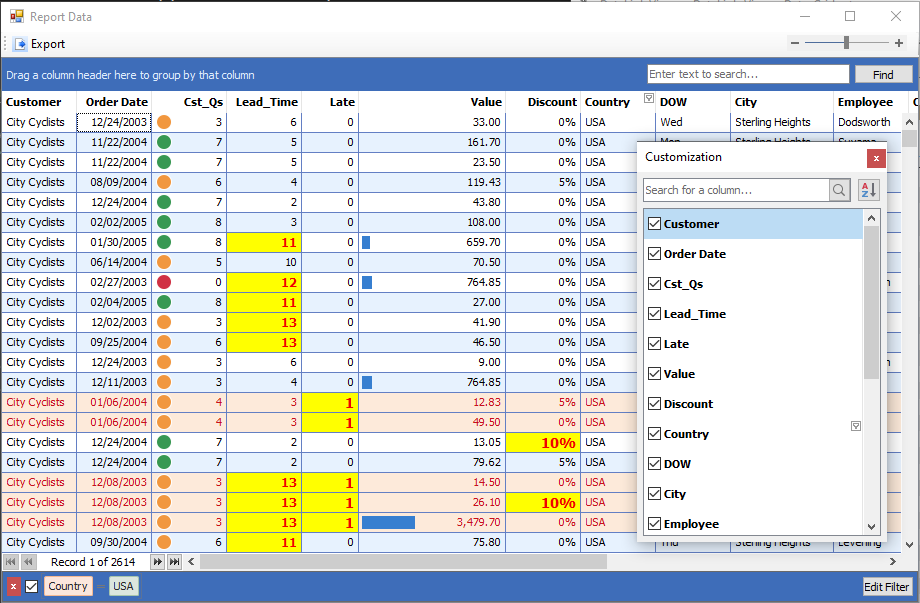
Task: Toggle the Value column checkbox
Action: pos(655,373)
